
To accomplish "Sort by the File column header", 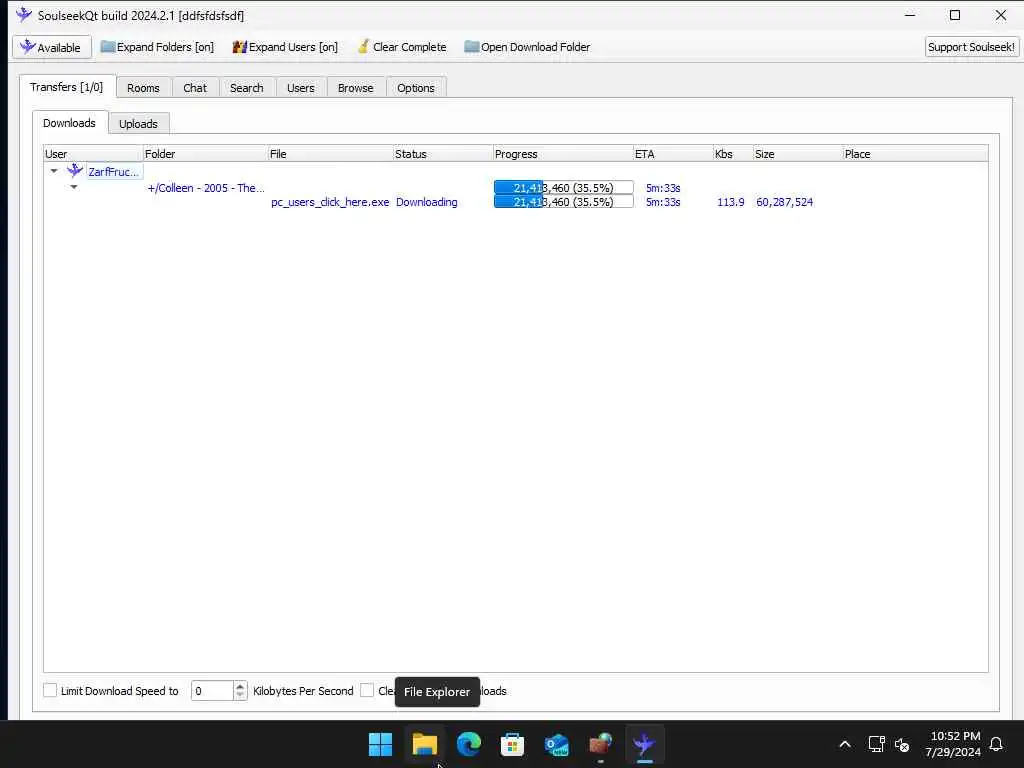I will (x=330, y=154).
